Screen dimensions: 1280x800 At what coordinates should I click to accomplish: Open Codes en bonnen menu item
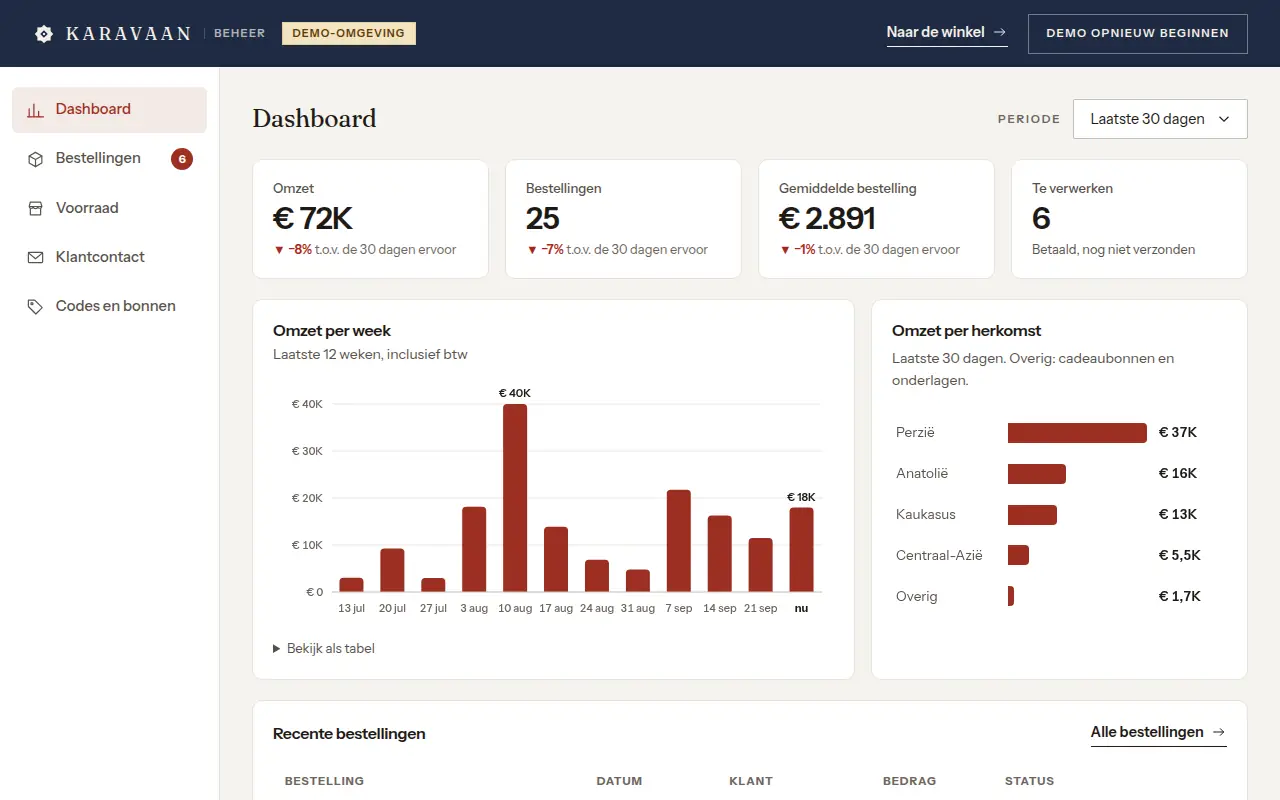click(x=109, y=306)
